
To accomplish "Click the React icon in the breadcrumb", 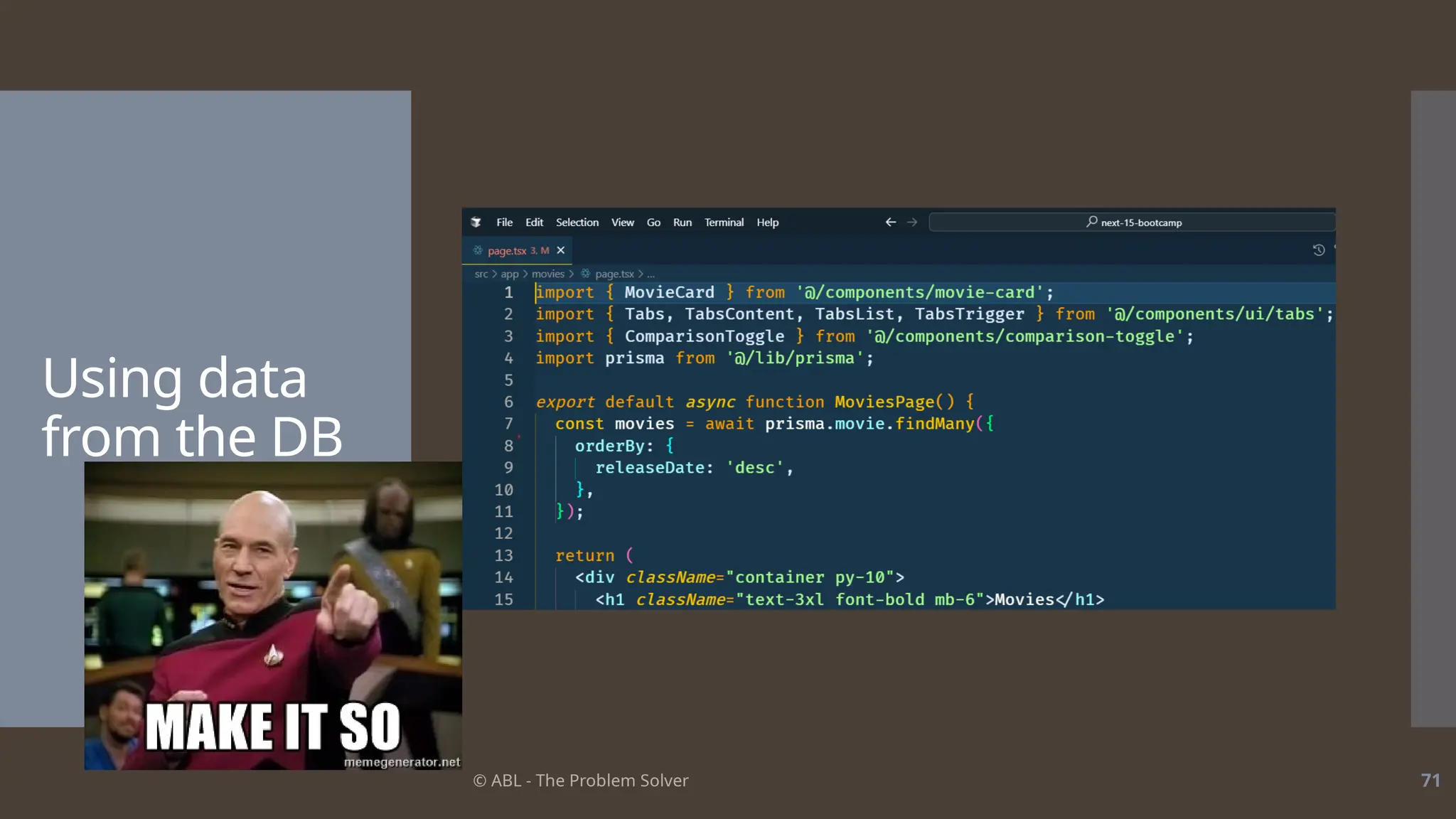I will pos(585,274).
